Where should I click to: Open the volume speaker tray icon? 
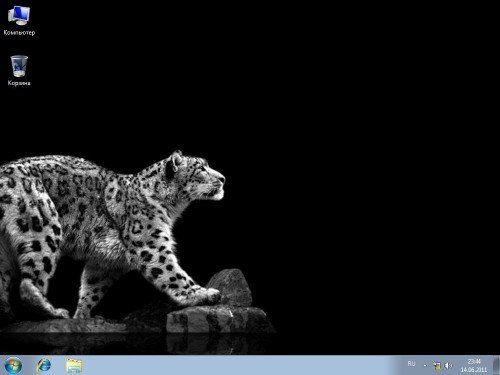coord(449,366)
